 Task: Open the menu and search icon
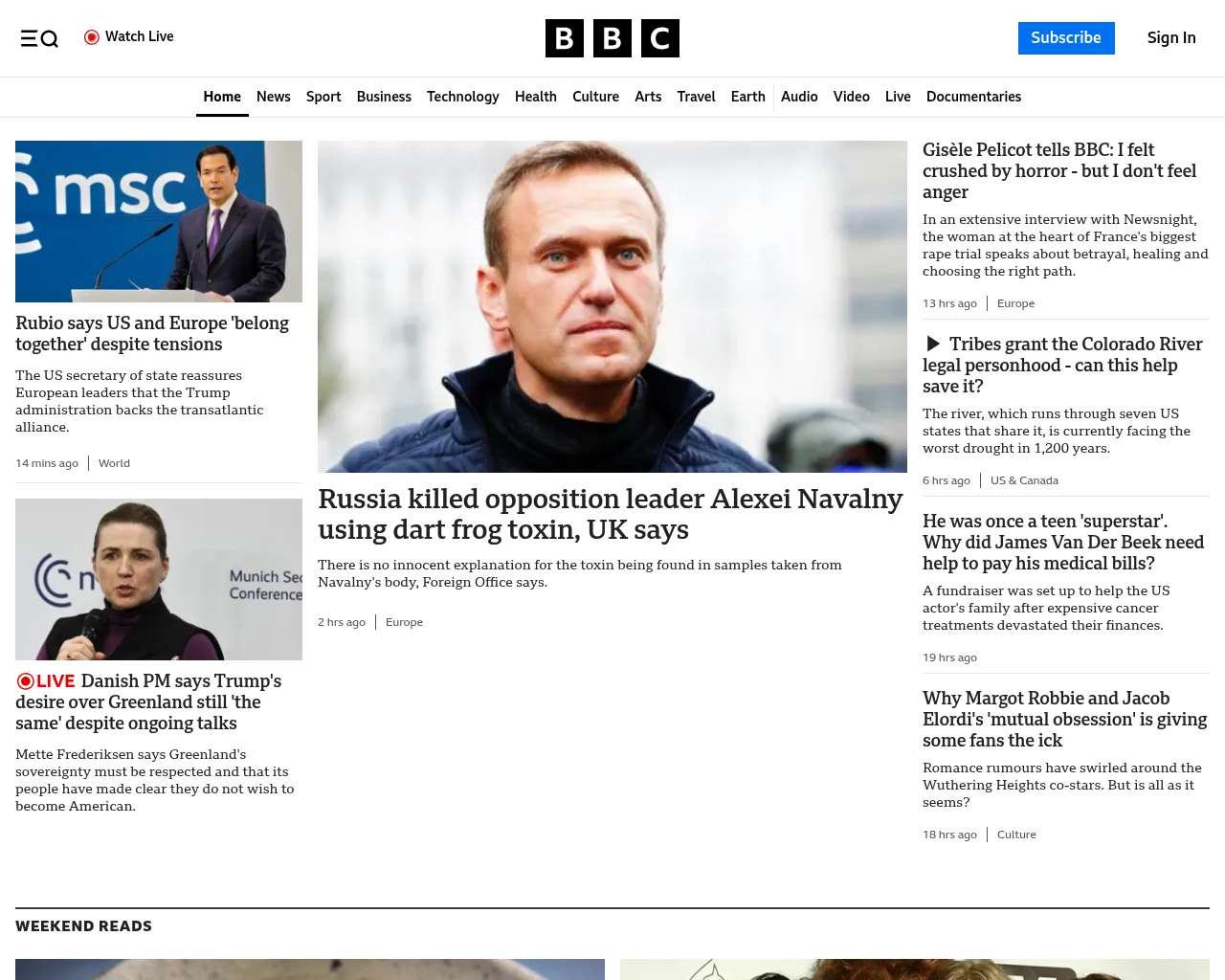[39, 38]
